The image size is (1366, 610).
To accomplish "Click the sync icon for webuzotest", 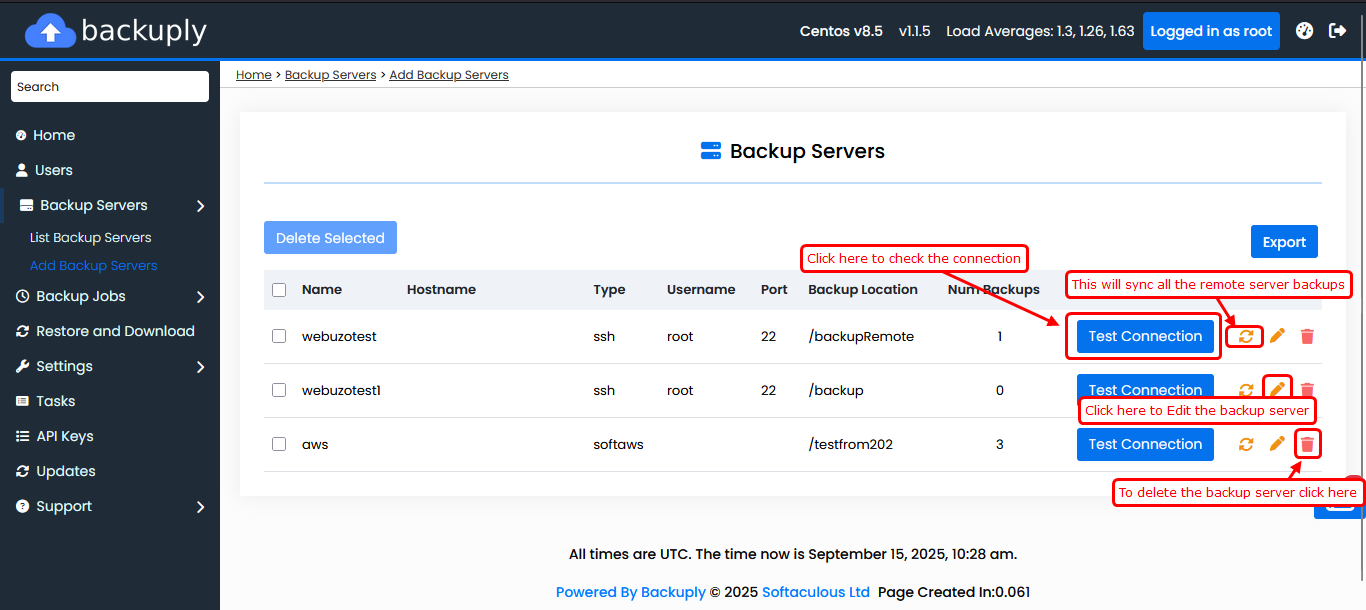I will 1246,337.
